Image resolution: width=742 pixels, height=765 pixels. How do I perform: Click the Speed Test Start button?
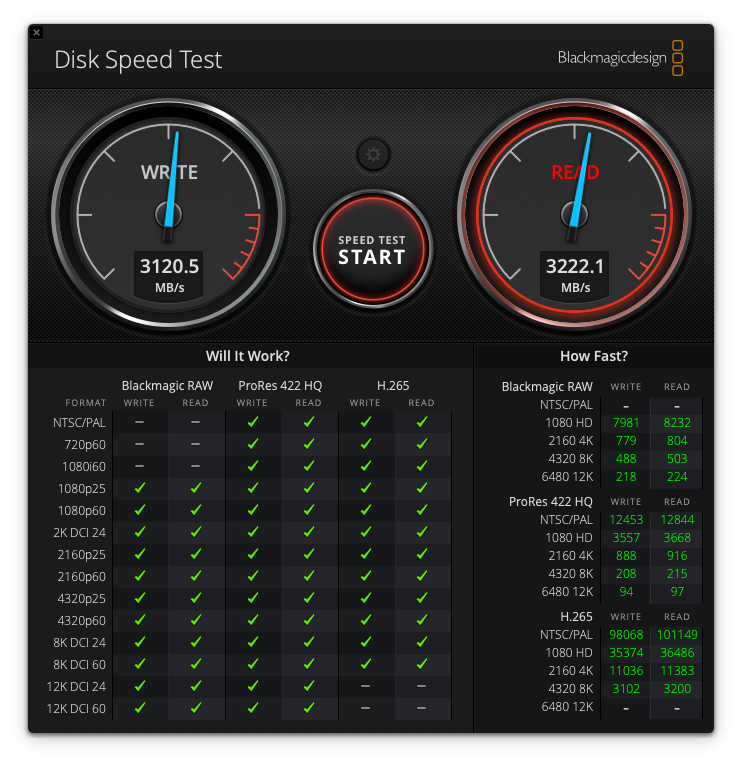(x=373, y=249)
